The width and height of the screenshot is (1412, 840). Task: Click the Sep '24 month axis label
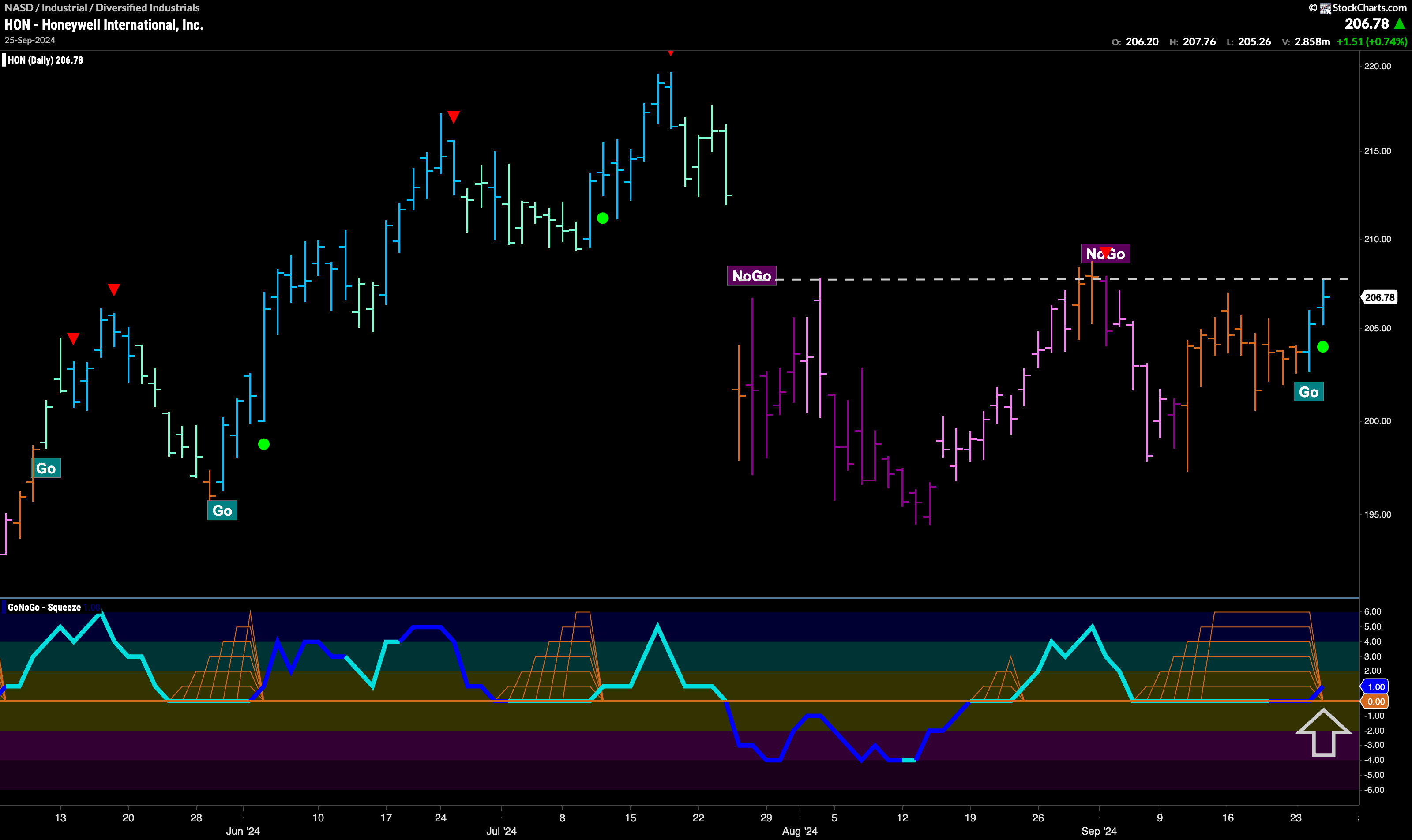pyautogui.click(x=1099, y=831)
